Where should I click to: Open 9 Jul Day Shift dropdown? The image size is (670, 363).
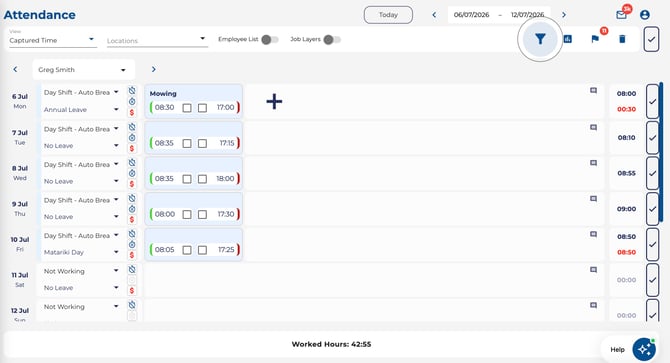[x=81, y=200]
